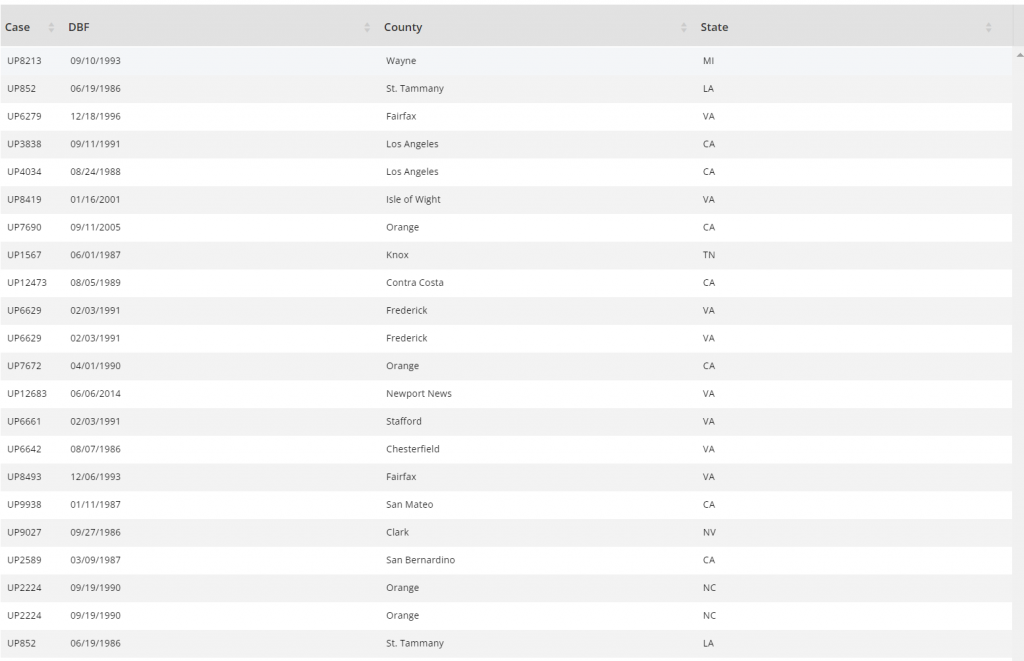Click the Isle of Wight county cell

[x=413, y=200]
